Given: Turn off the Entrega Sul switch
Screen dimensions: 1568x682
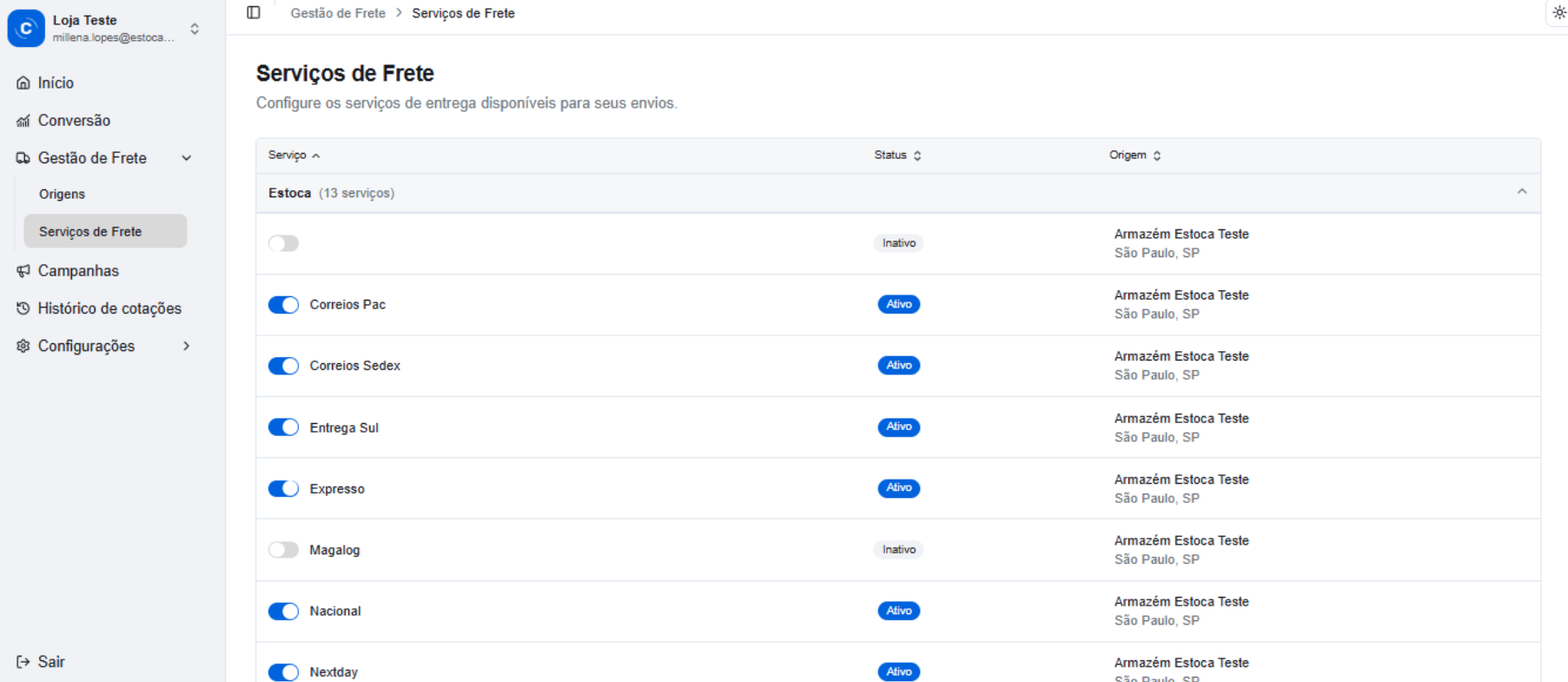Looking at the screenshot, I should [283, 427].
